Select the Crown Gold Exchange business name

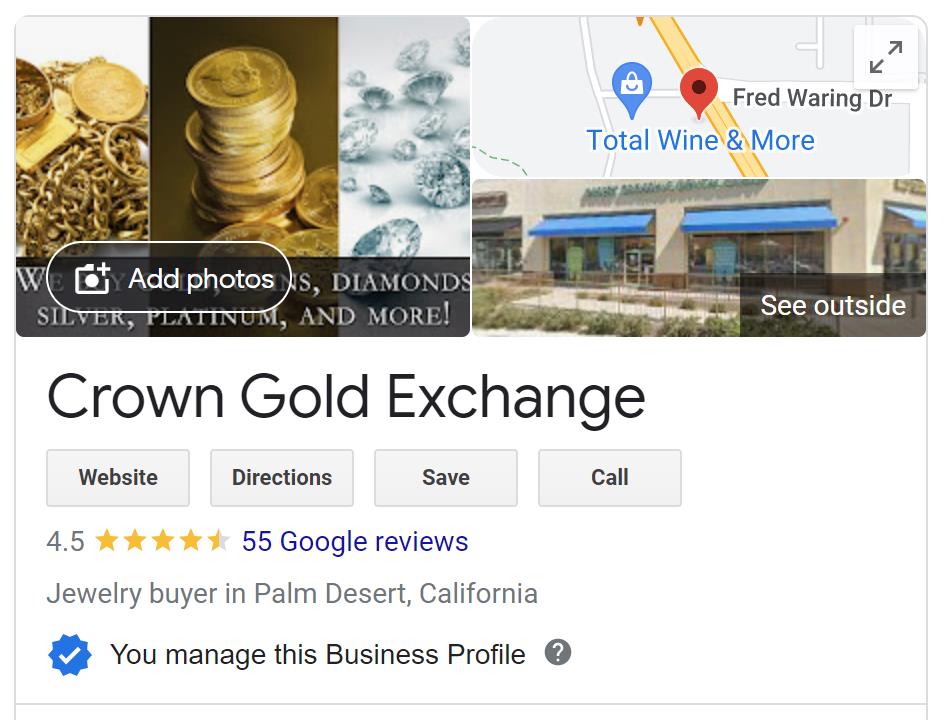point(346,397)
